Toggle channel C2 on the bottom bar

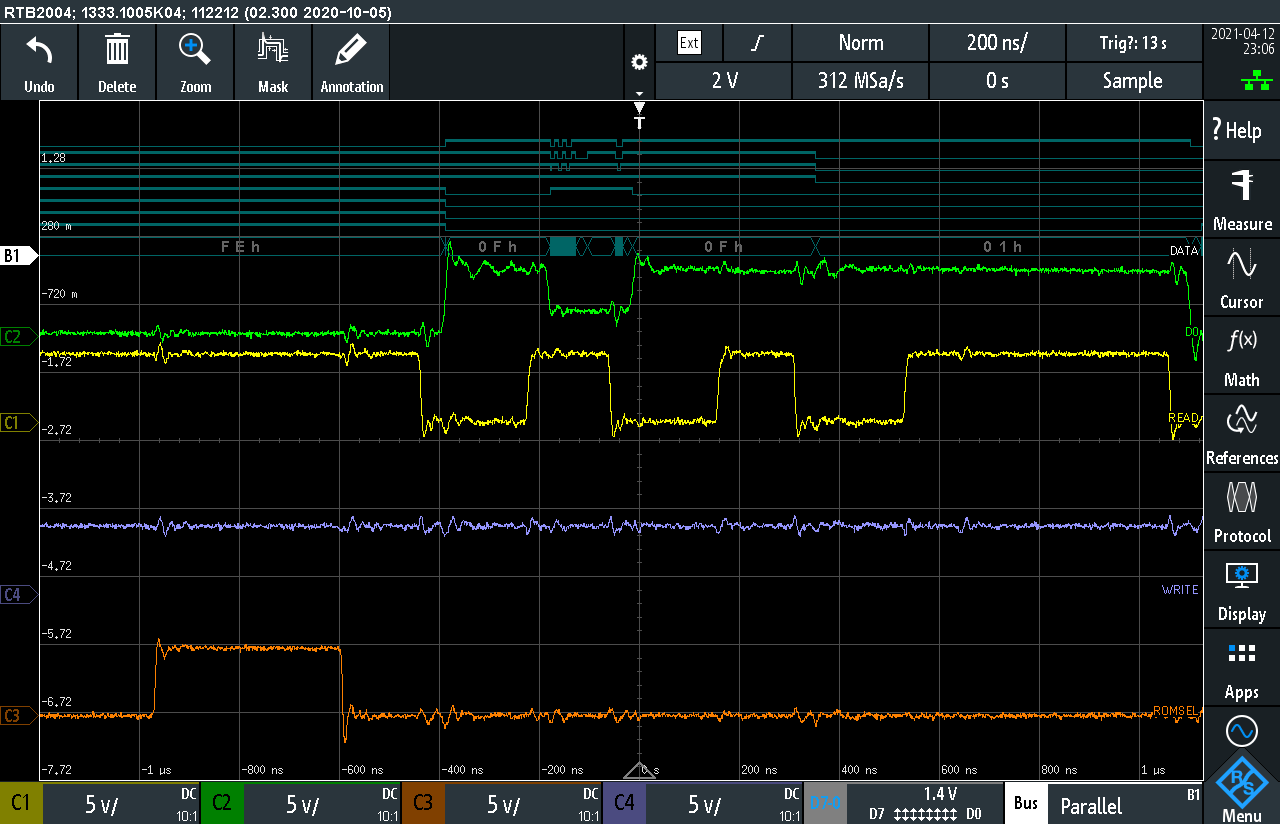tap(221, 803)
